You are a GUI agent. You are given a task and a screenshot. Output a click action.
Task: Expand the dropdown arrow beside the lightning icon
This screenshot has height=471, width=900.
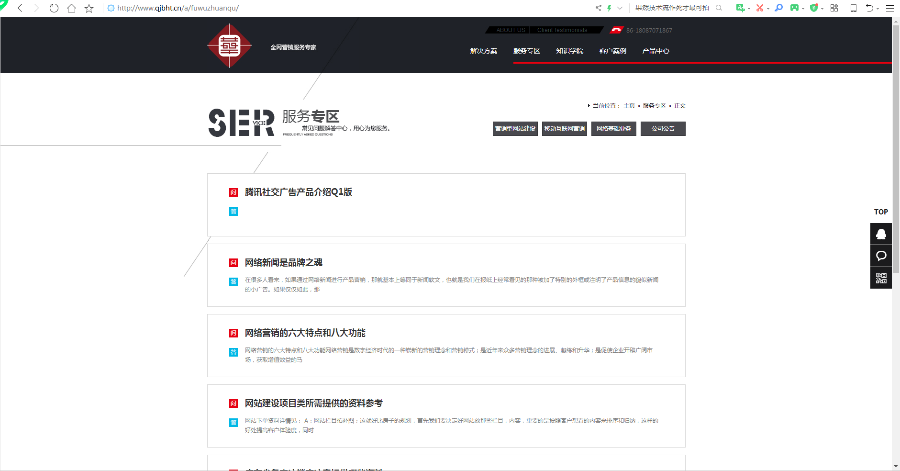tap(618, 7)
